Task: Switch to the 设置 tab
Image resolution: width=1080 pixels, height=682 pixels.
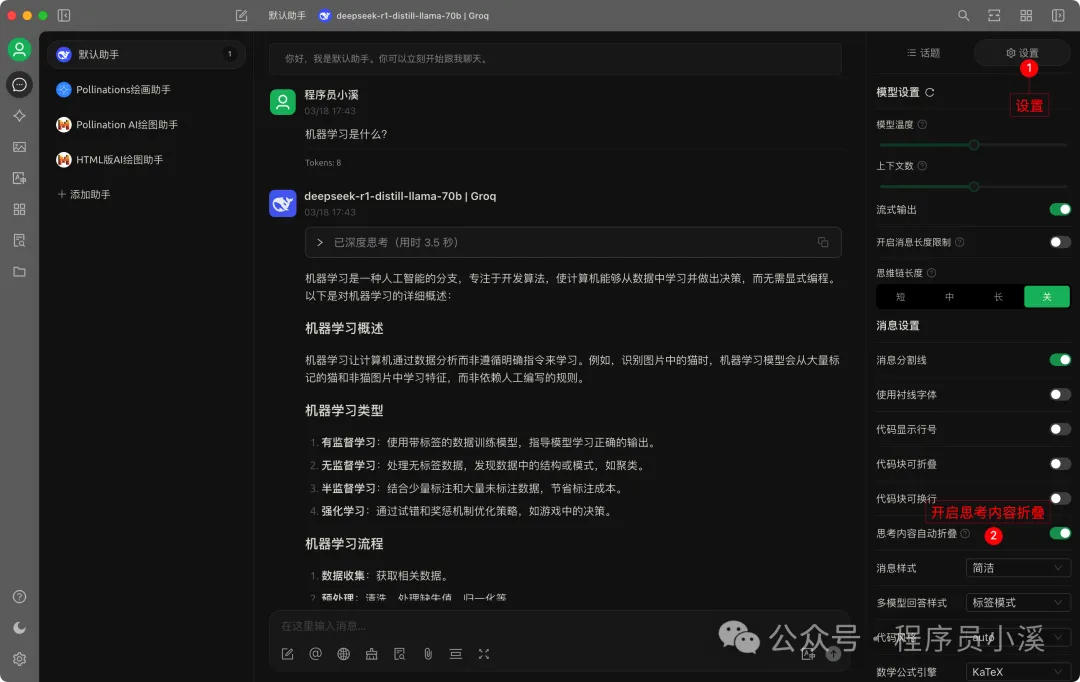Action: (x=1021, y=53)
